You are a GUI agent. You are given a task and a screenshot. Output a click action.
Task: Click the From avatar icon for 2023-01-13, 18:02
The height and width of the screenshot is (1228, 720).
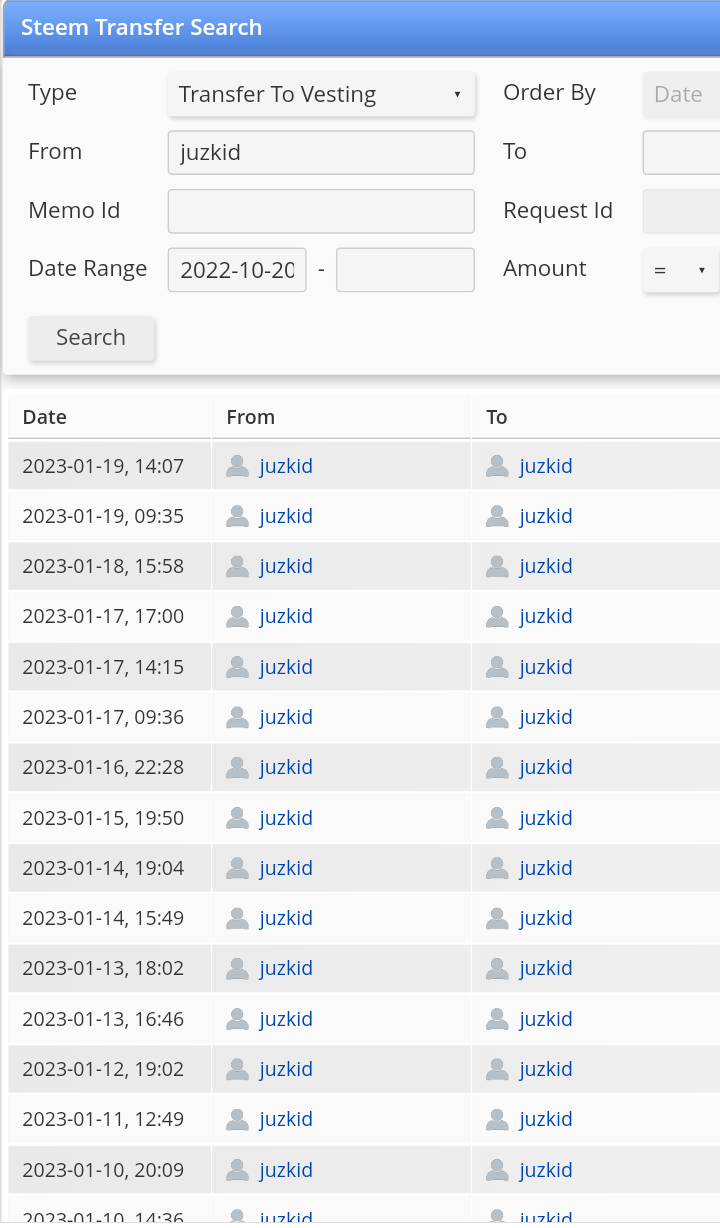point(237,968)
